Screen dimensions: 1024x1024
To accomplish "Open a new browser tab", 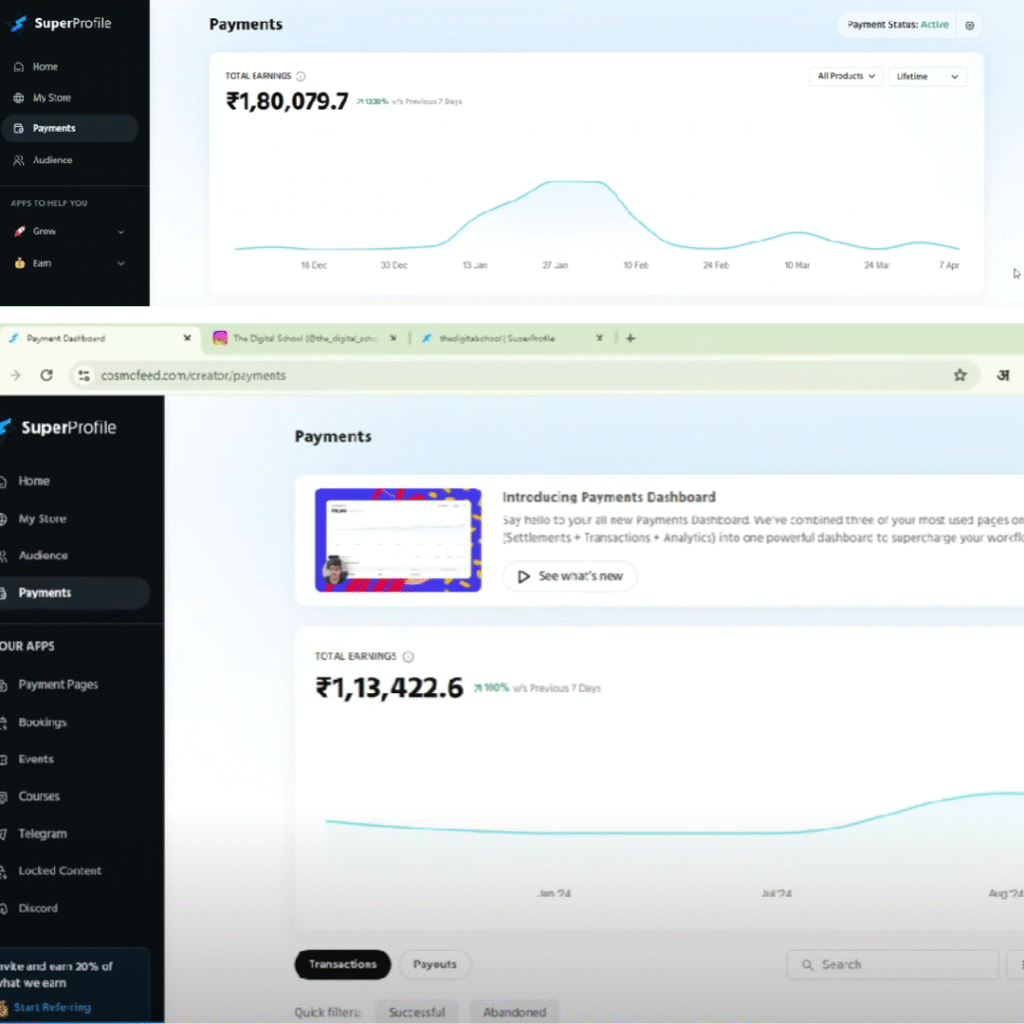I will pos(630,338).
